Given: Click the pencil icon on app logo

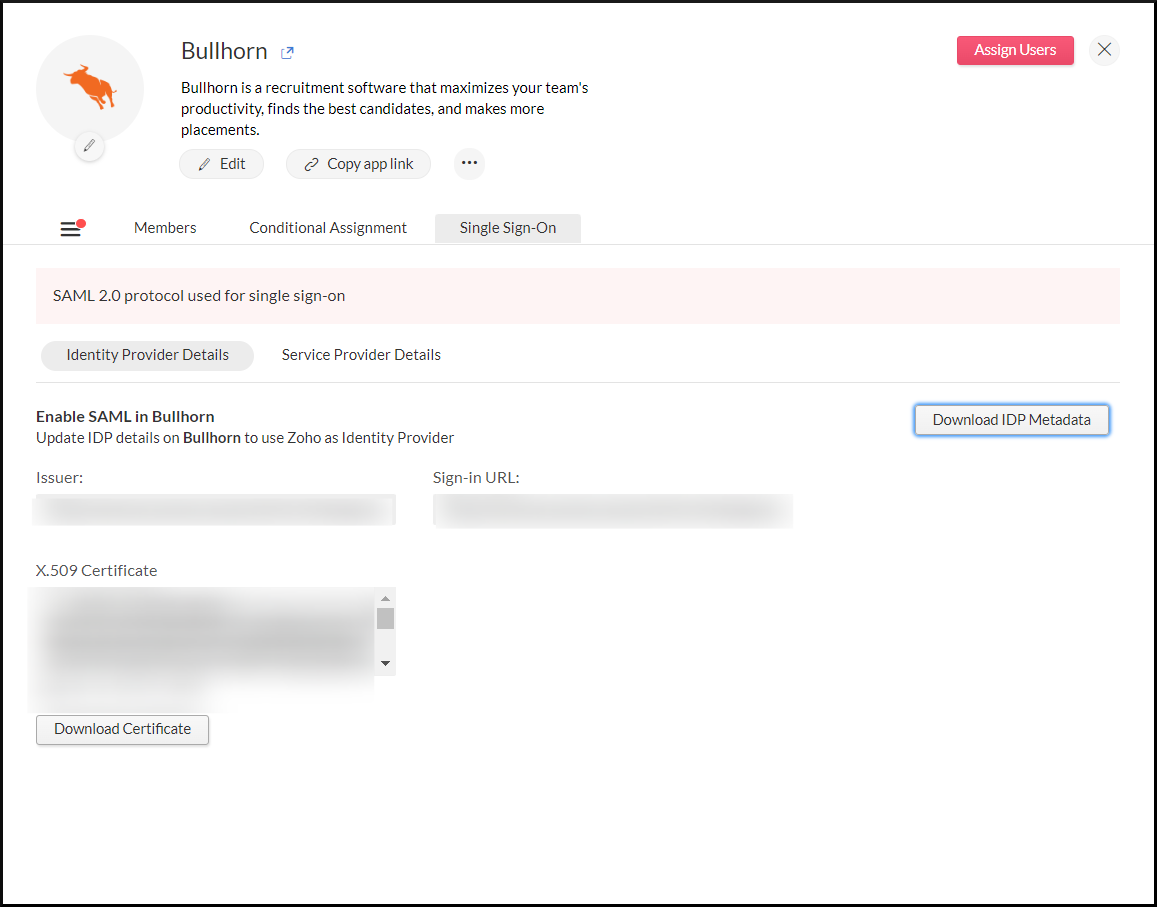Looking at the screenshot, I should pos(89,145).
